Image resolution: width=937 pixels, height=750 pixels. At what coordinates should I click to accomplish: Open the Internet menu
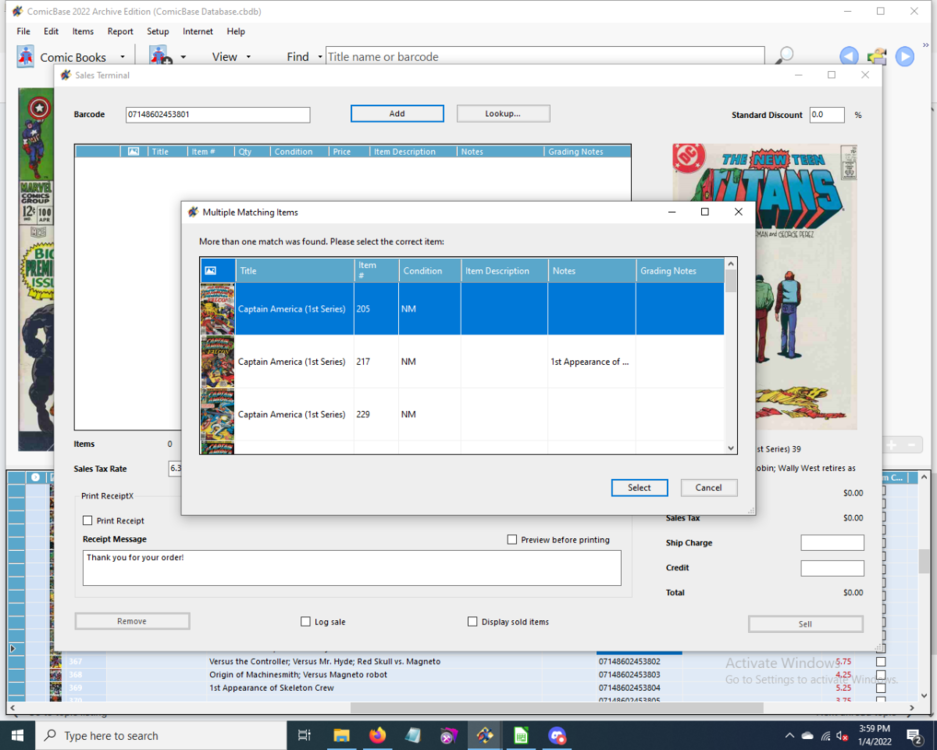click(x=197, y=31)
